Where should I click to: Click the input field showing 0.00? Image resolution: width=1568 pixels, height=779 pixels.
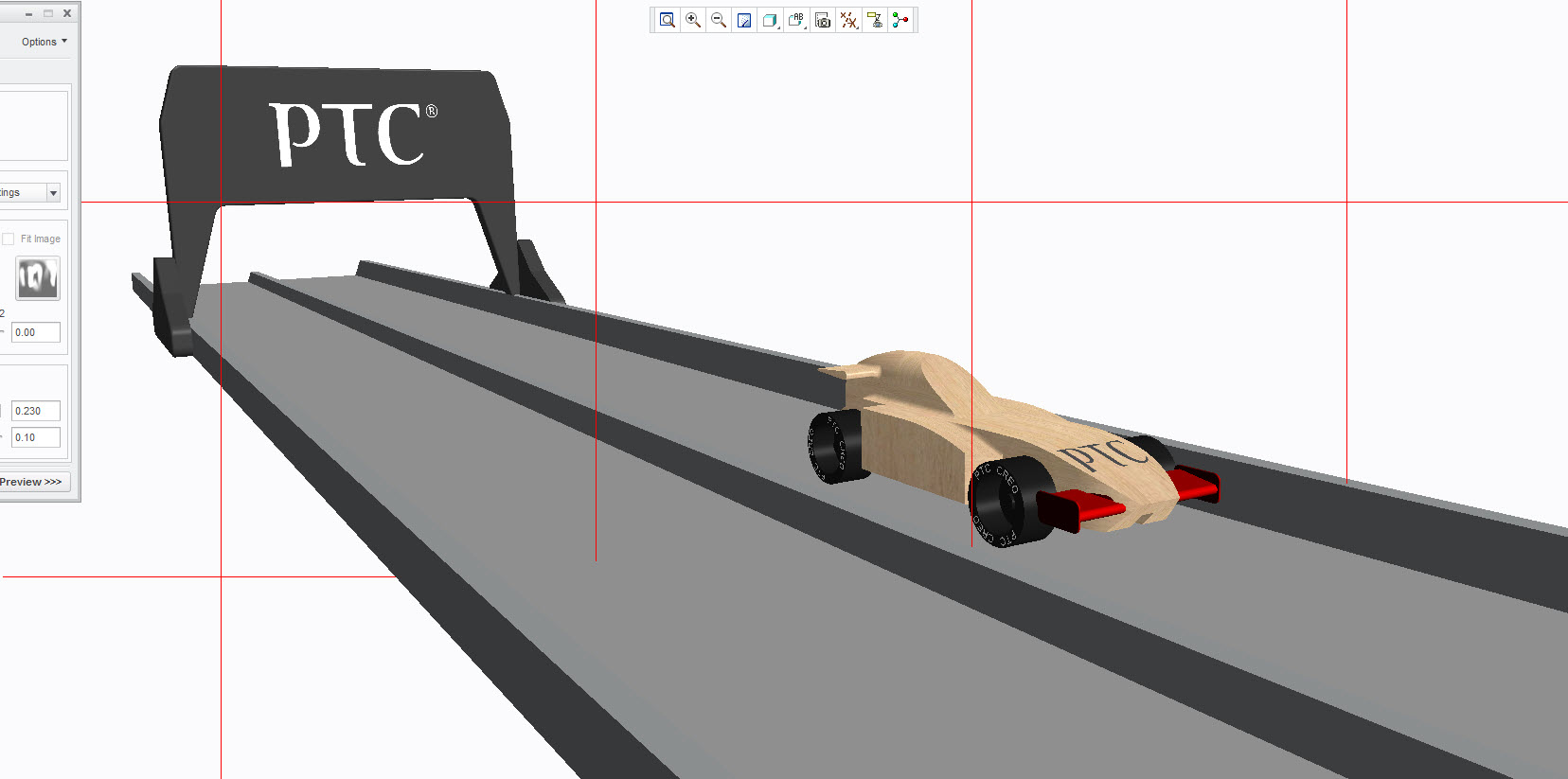point(36,332)
